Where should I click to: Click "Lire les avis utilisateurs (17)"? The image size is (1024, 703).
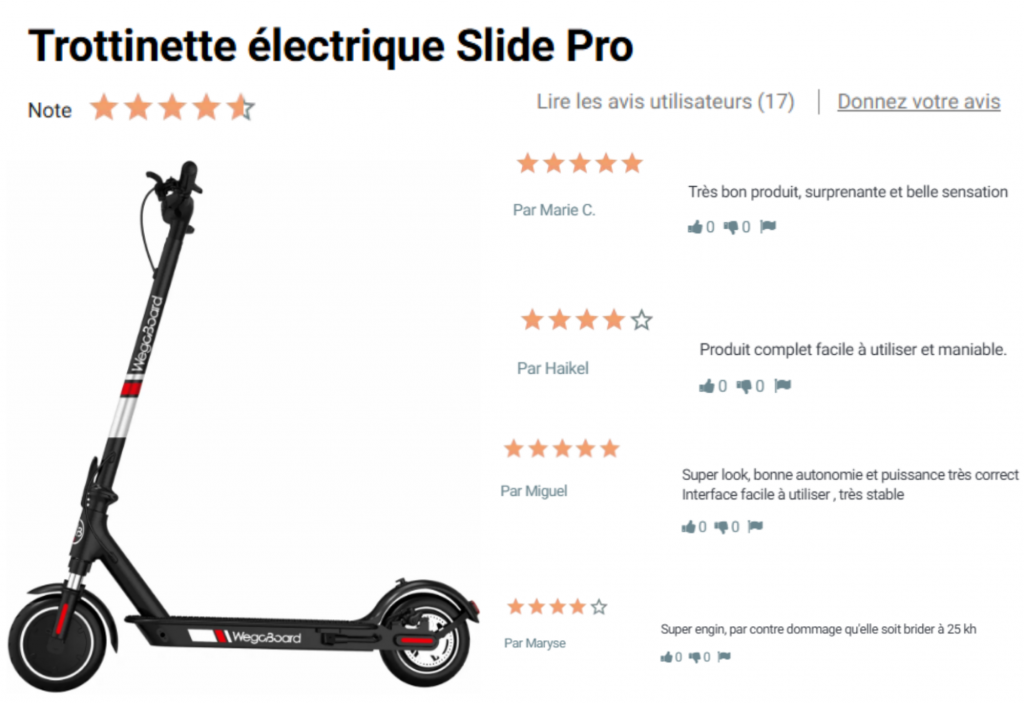(x=665, y=102)
